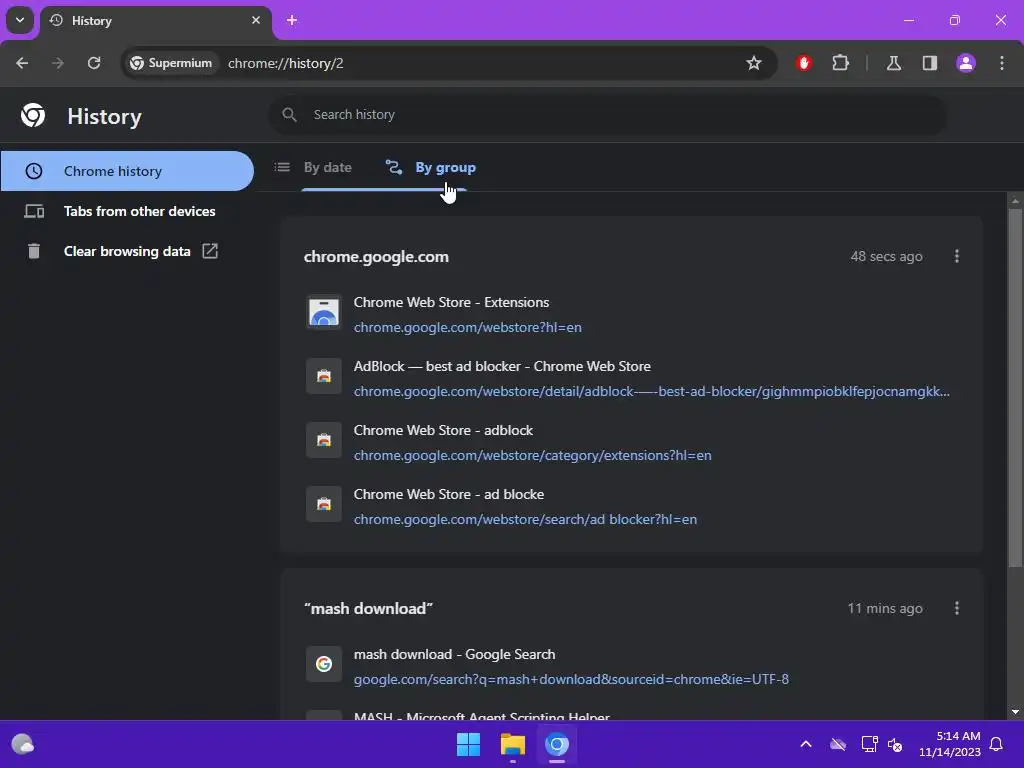Open the Chrome Labs flask icon

(x=893, y=63)
